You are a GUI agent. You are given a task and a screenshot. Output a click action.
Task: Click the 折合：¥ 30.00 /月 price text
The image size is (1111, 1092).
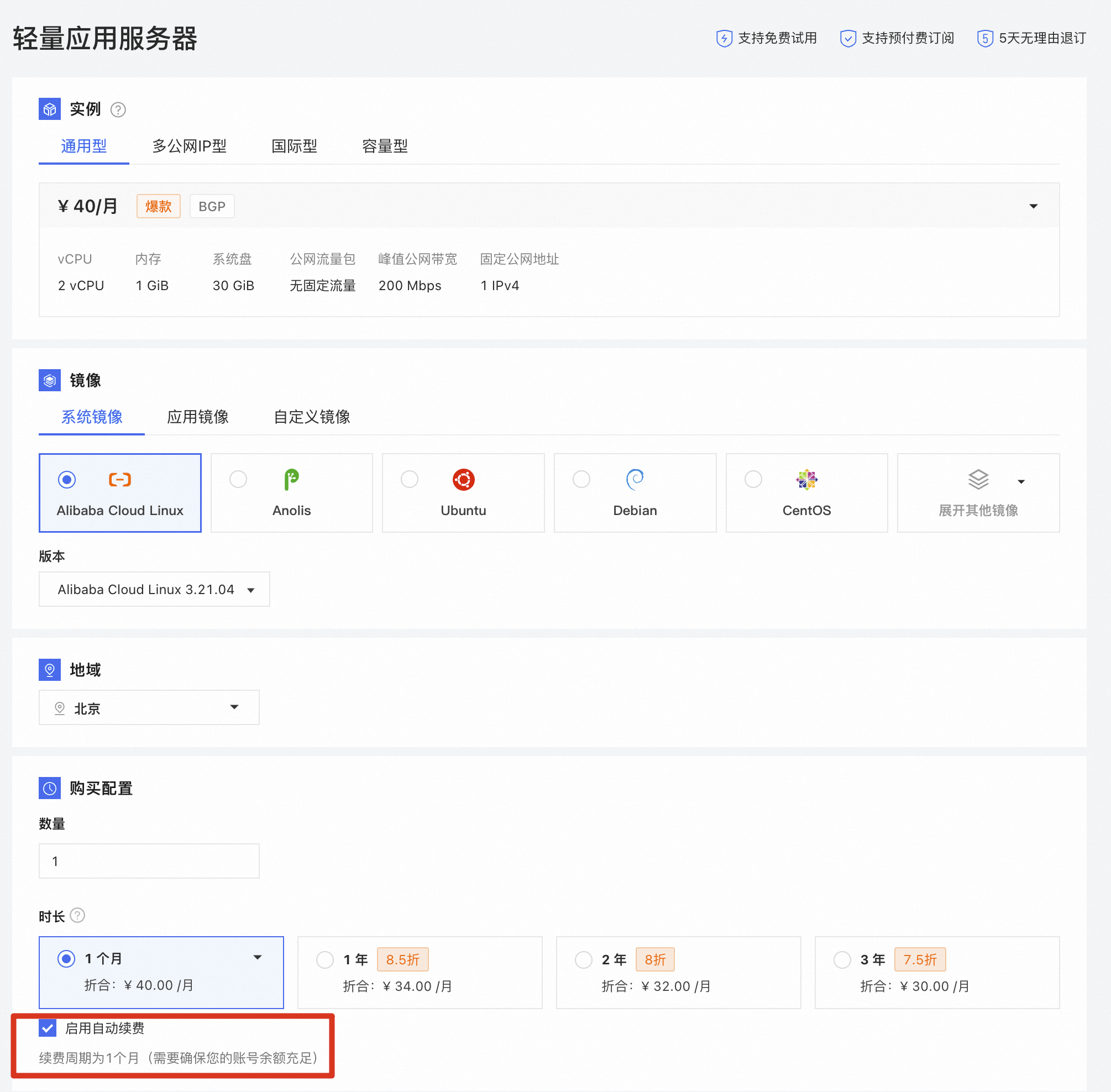coord(915,986)
